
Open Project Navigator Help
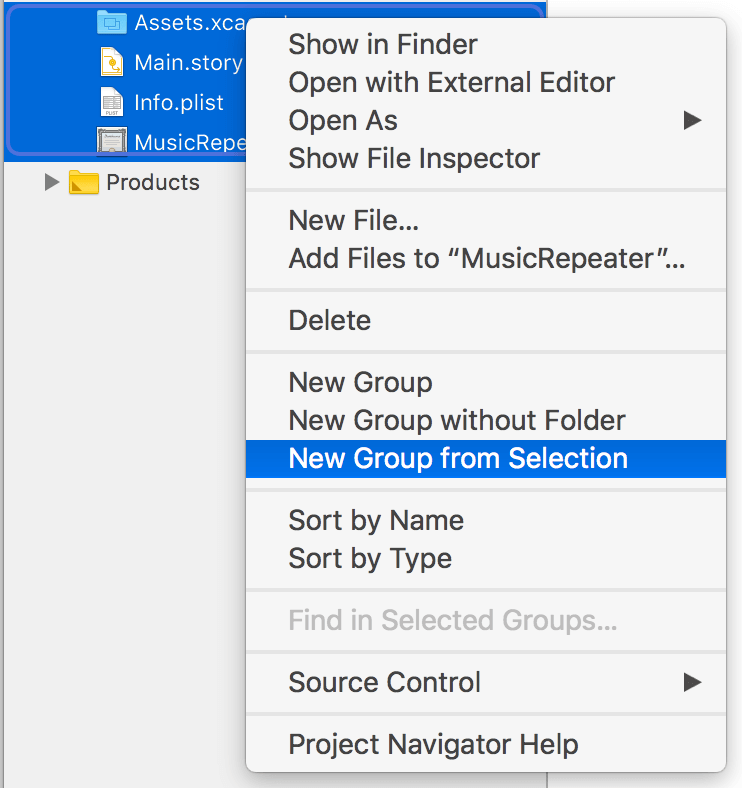pos(433,744)
